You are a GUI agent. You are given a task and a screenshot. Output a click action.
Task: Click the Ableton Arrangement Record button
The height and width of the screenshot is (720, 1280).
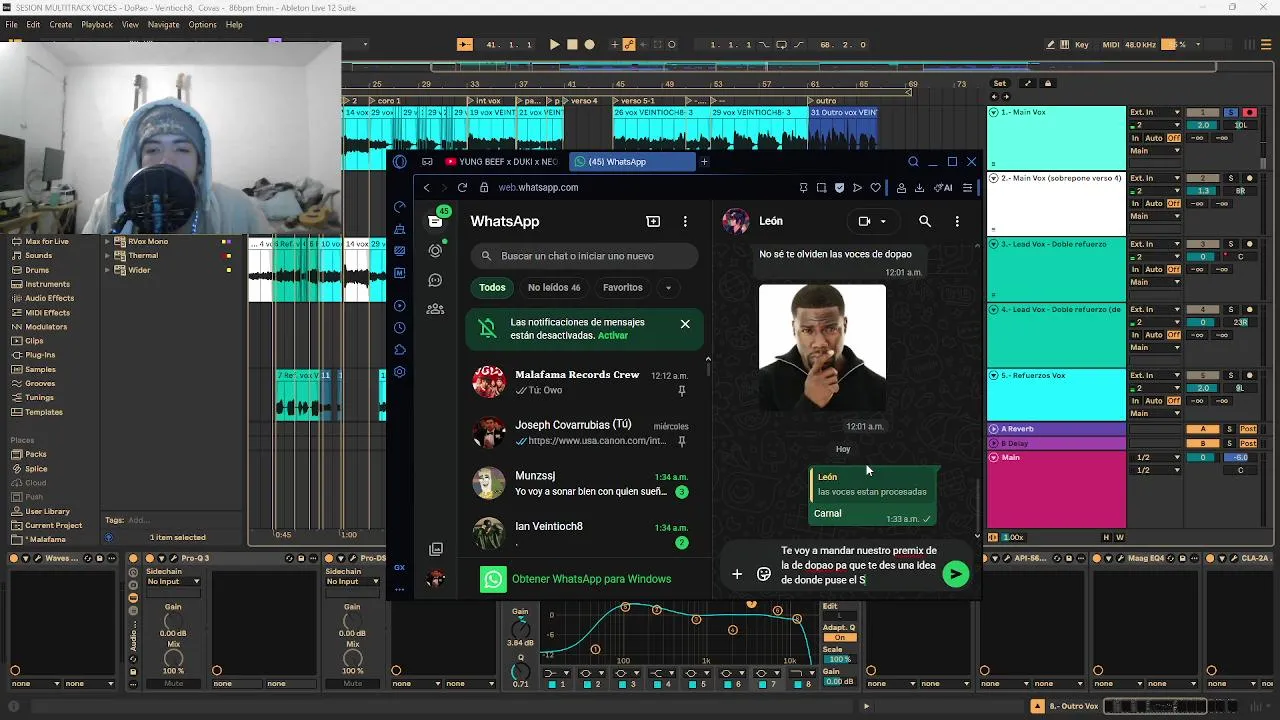point(589,45)
